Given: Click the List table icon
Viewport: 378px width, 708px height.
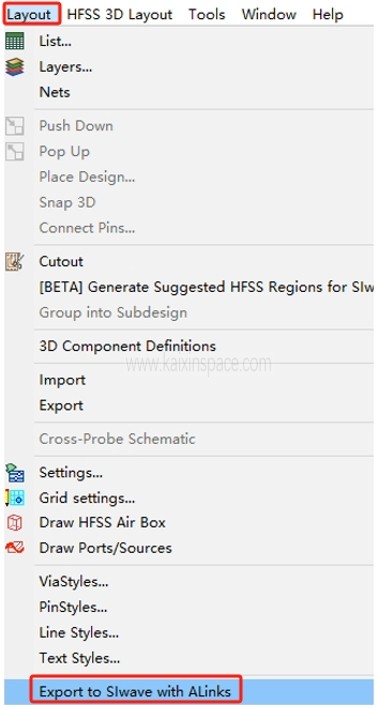Looking at the screenshot, I should pos(14,42).
